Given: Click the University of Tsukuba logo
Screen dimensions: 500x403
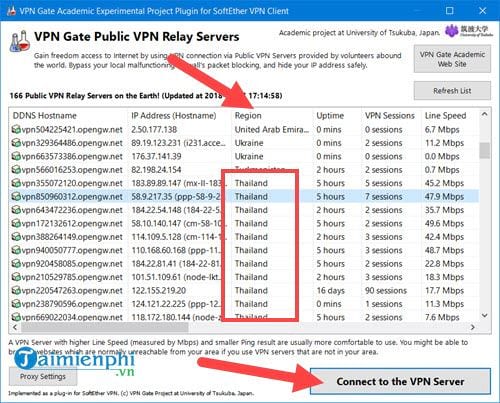Looking at the screenshot, I should (468, 31).
